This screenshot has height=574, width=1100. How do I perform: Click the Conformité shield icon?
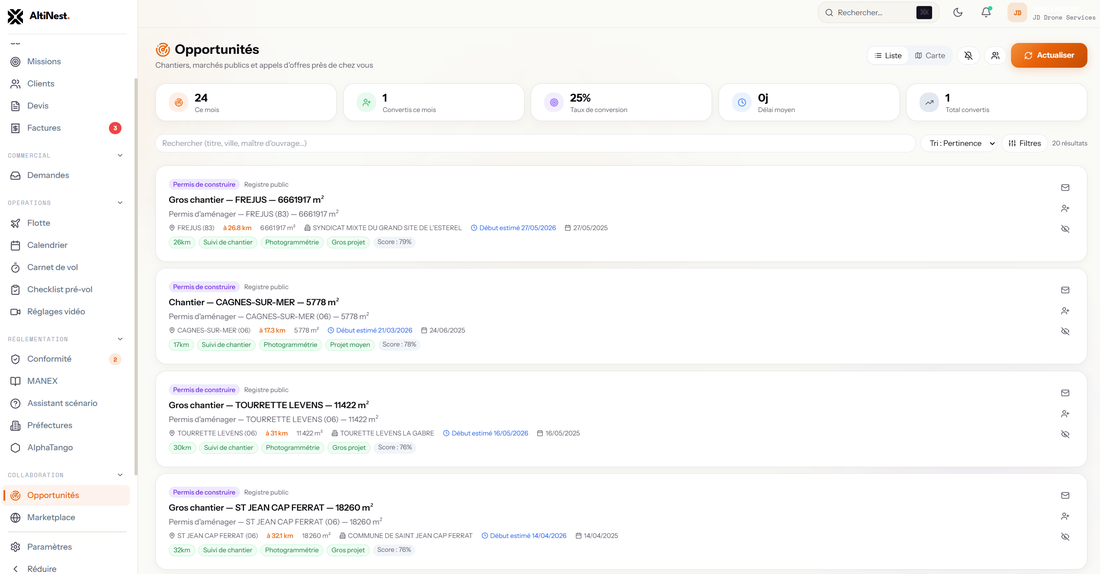pyautogui.click(x=15, y=359)
